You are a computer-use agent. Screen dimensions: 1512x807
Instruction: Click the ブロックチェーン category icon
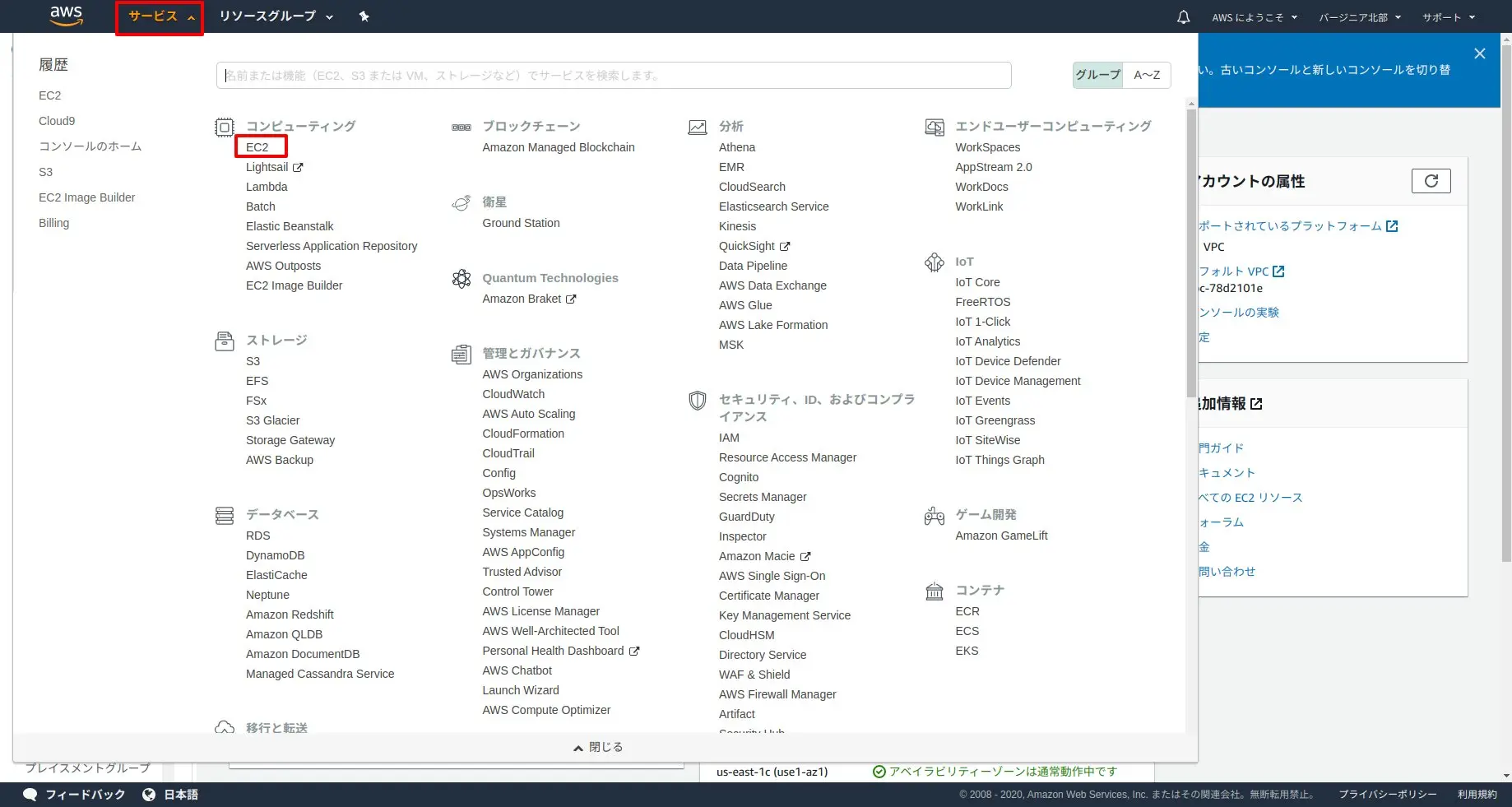click(x=461, y=127)
